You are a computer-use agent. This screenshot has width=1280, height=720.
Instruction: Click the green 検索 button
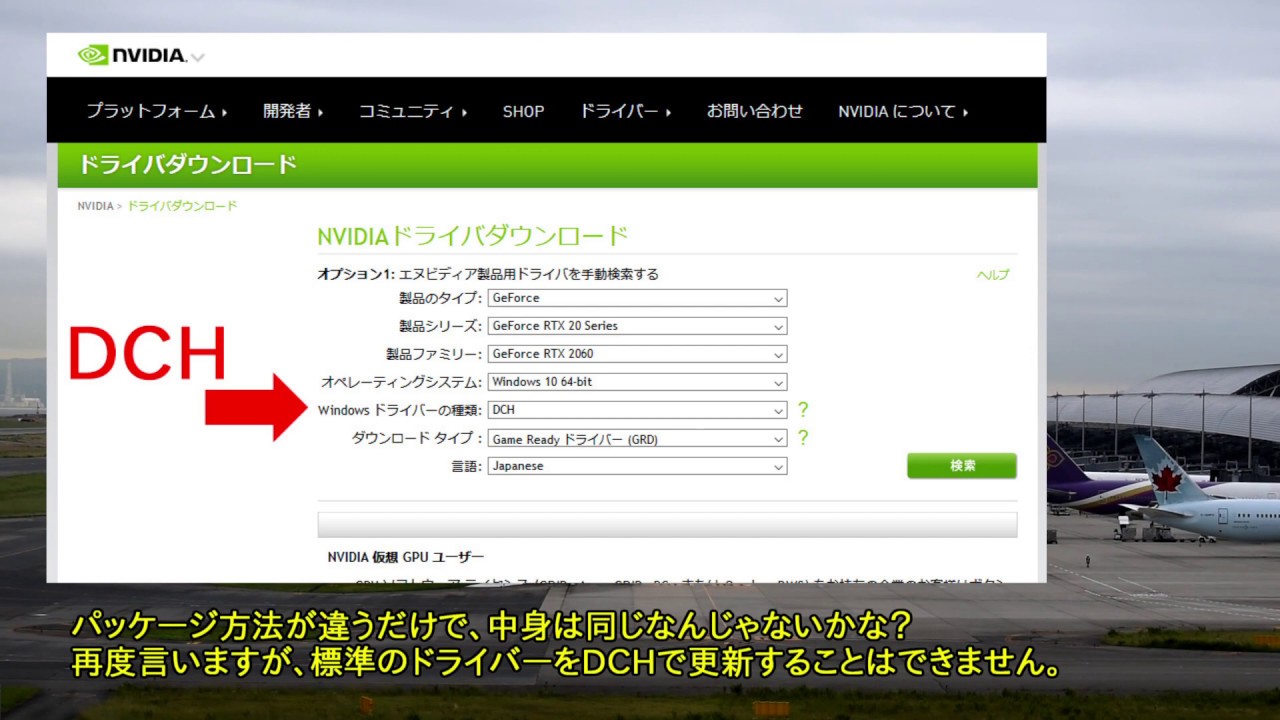tap(962, 466)
